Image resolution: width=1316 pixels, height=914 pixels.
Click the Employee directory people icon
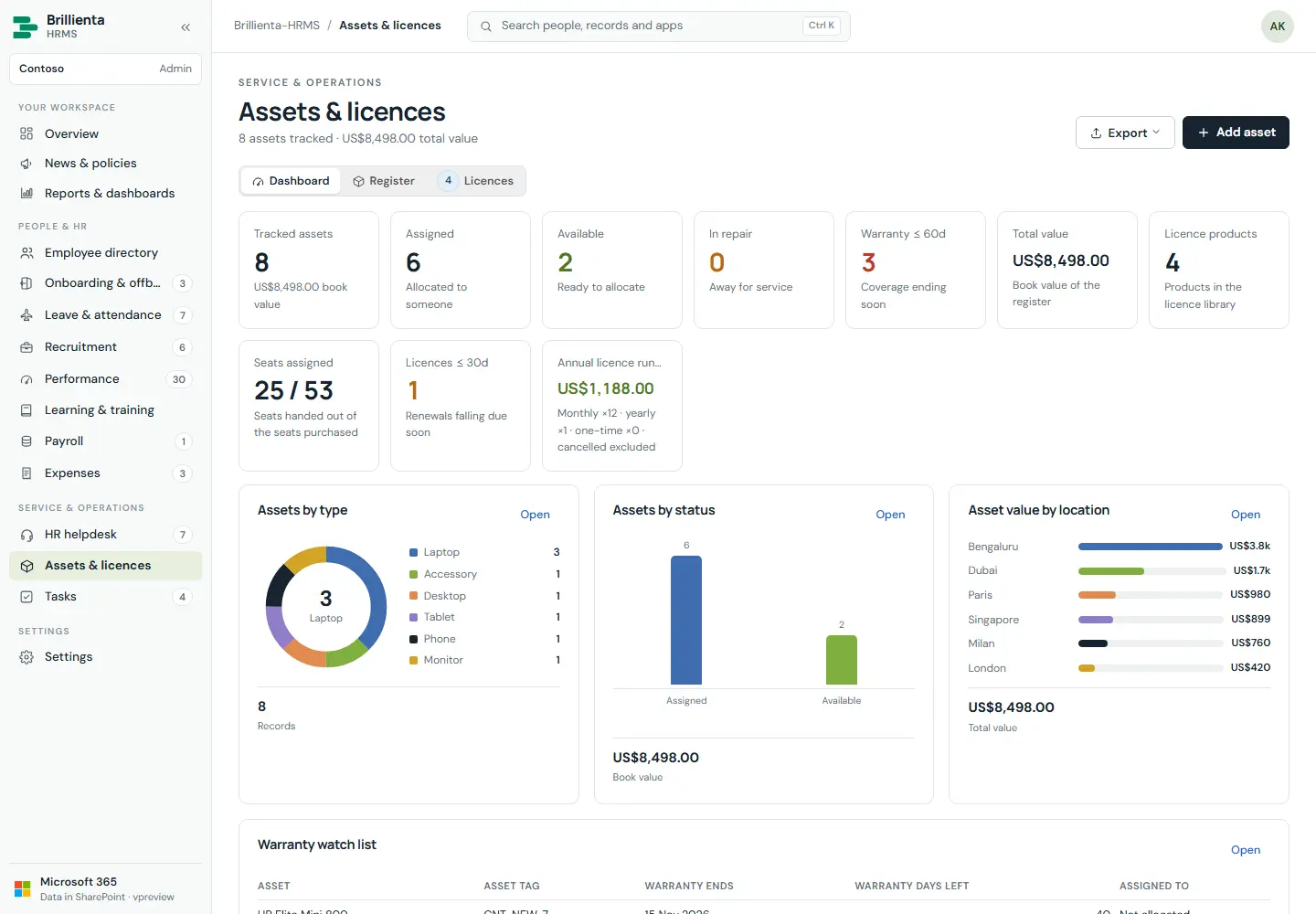click(27, 253)
